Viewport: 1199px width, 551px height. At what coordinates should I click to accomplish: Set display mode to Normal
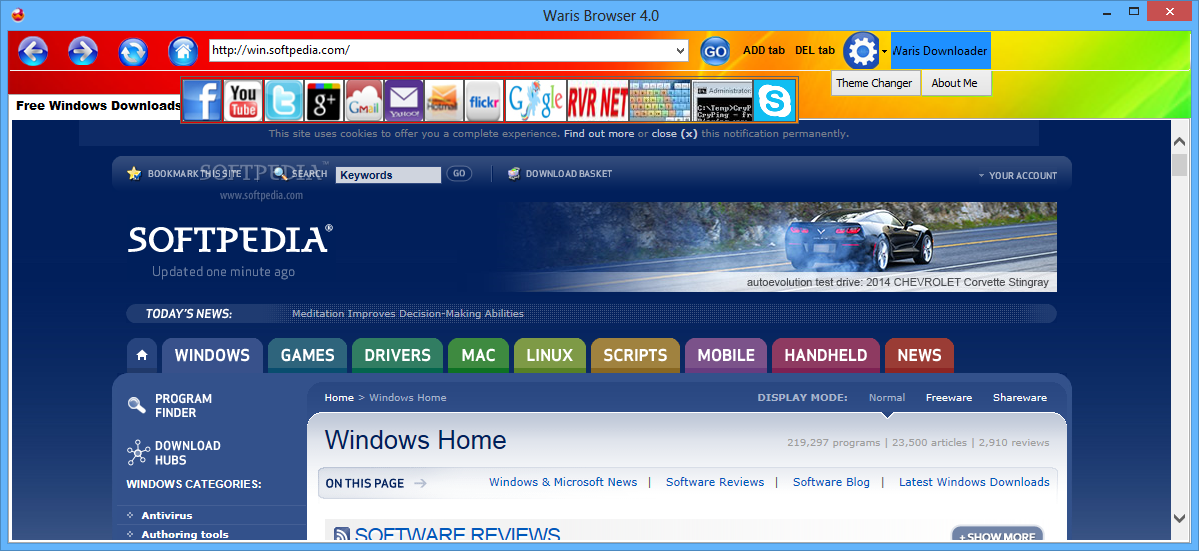tap(887, 397)
